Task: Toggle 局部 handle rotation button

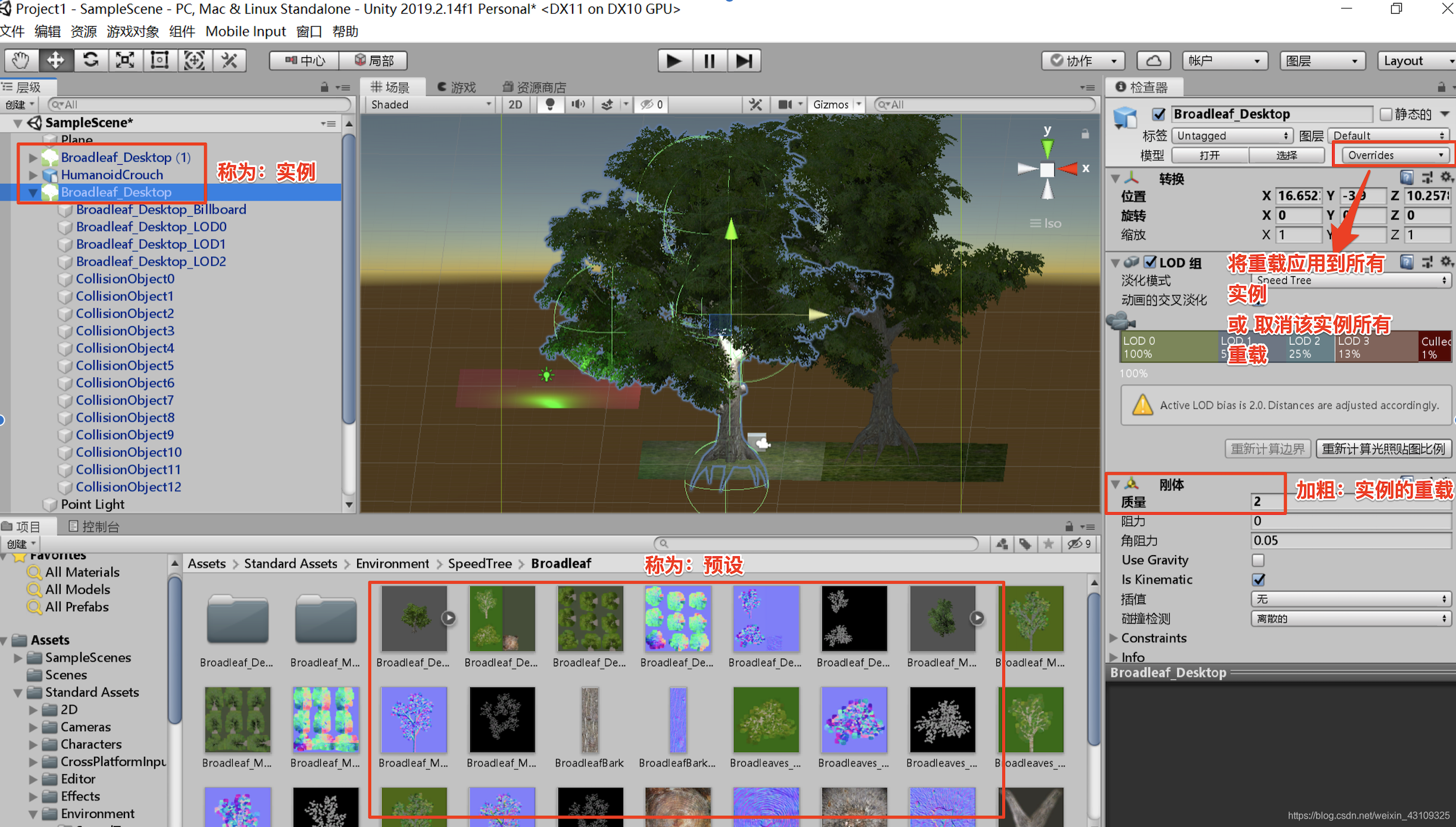Action: 373,61
